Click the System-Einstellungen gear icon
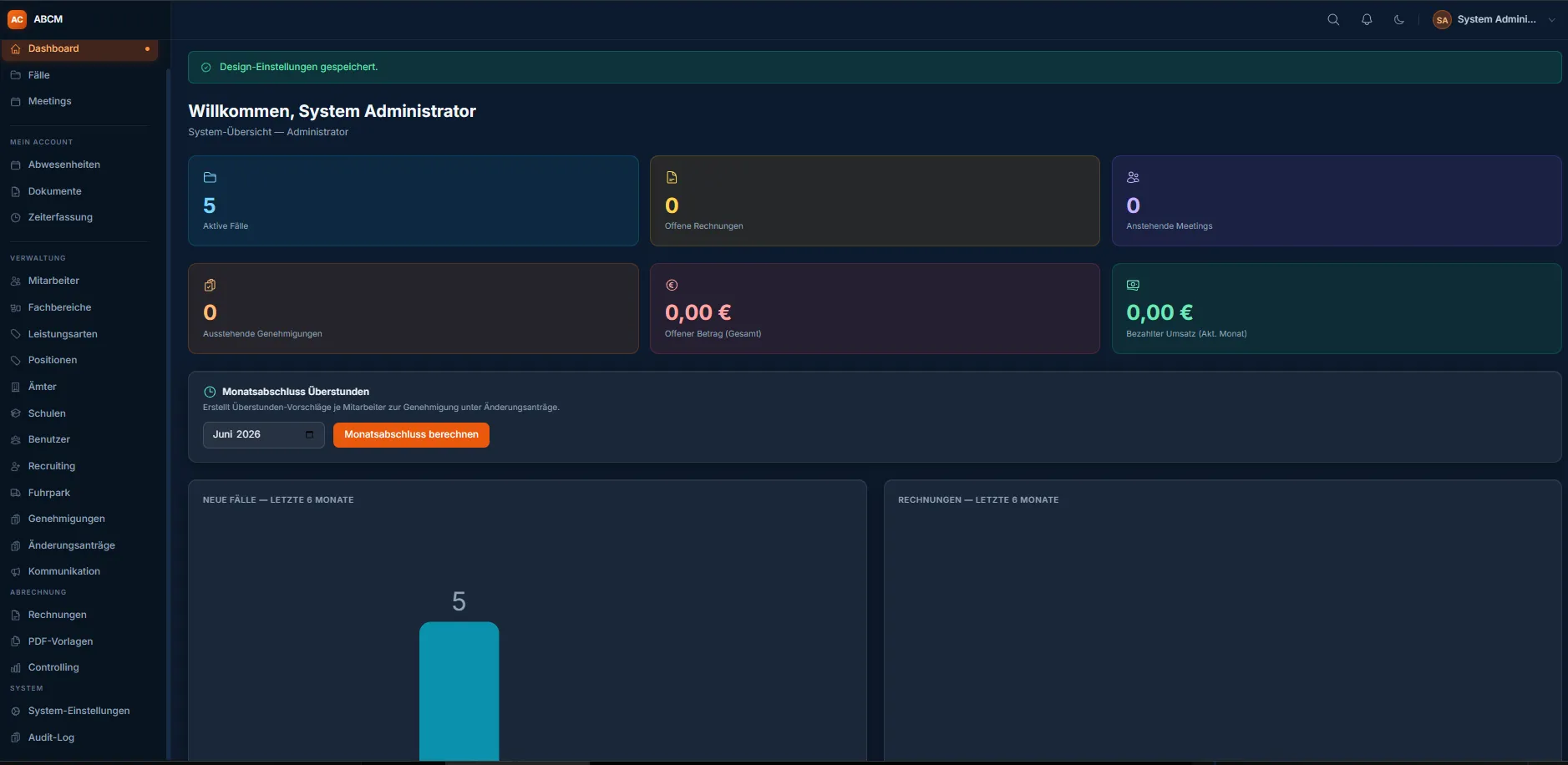1568x765 pixels. click(15, 712)
